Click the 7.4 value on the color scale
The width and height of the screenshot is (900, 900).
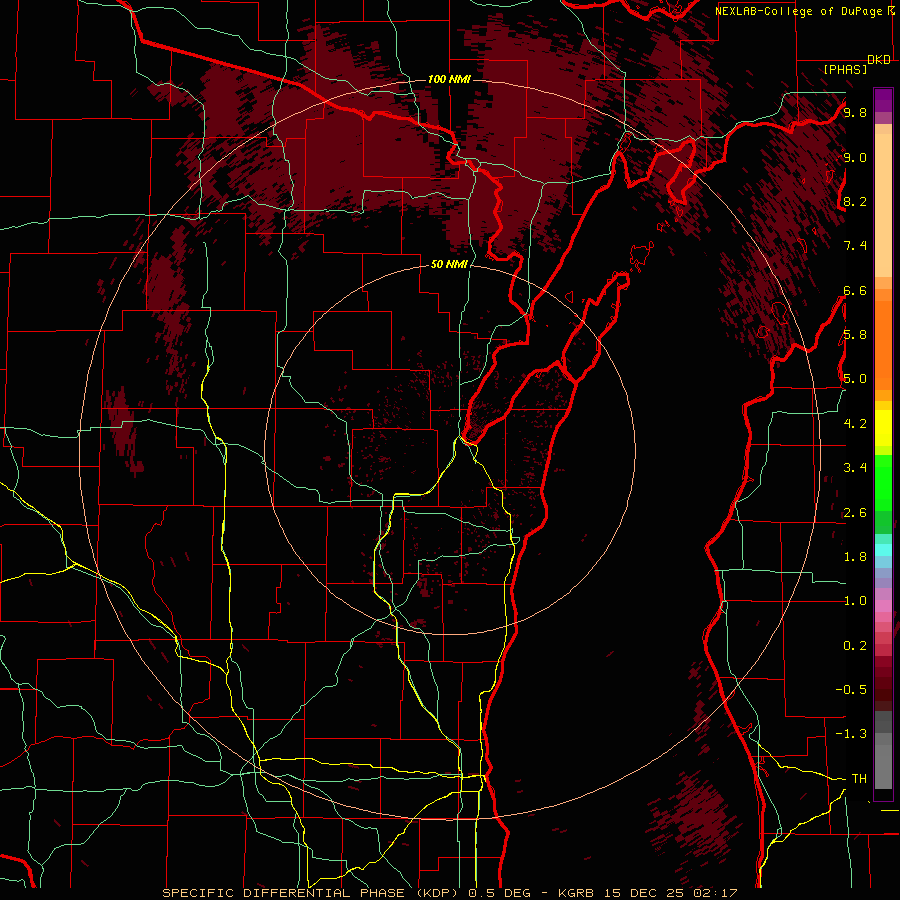855,246
